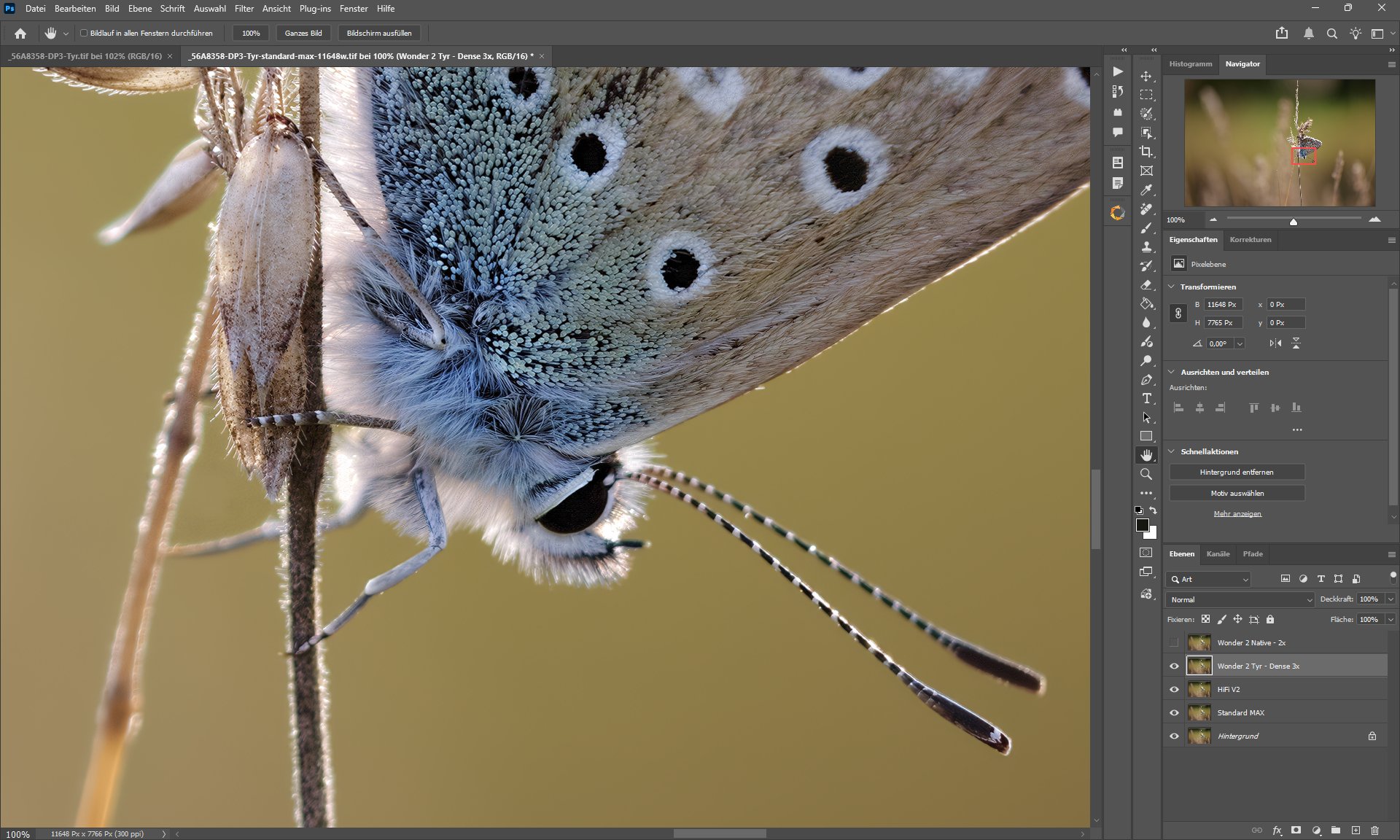Screen dimensions: 1400x840
Task: Select the Eyedropper tool
Action: [x=1146, y=190]
